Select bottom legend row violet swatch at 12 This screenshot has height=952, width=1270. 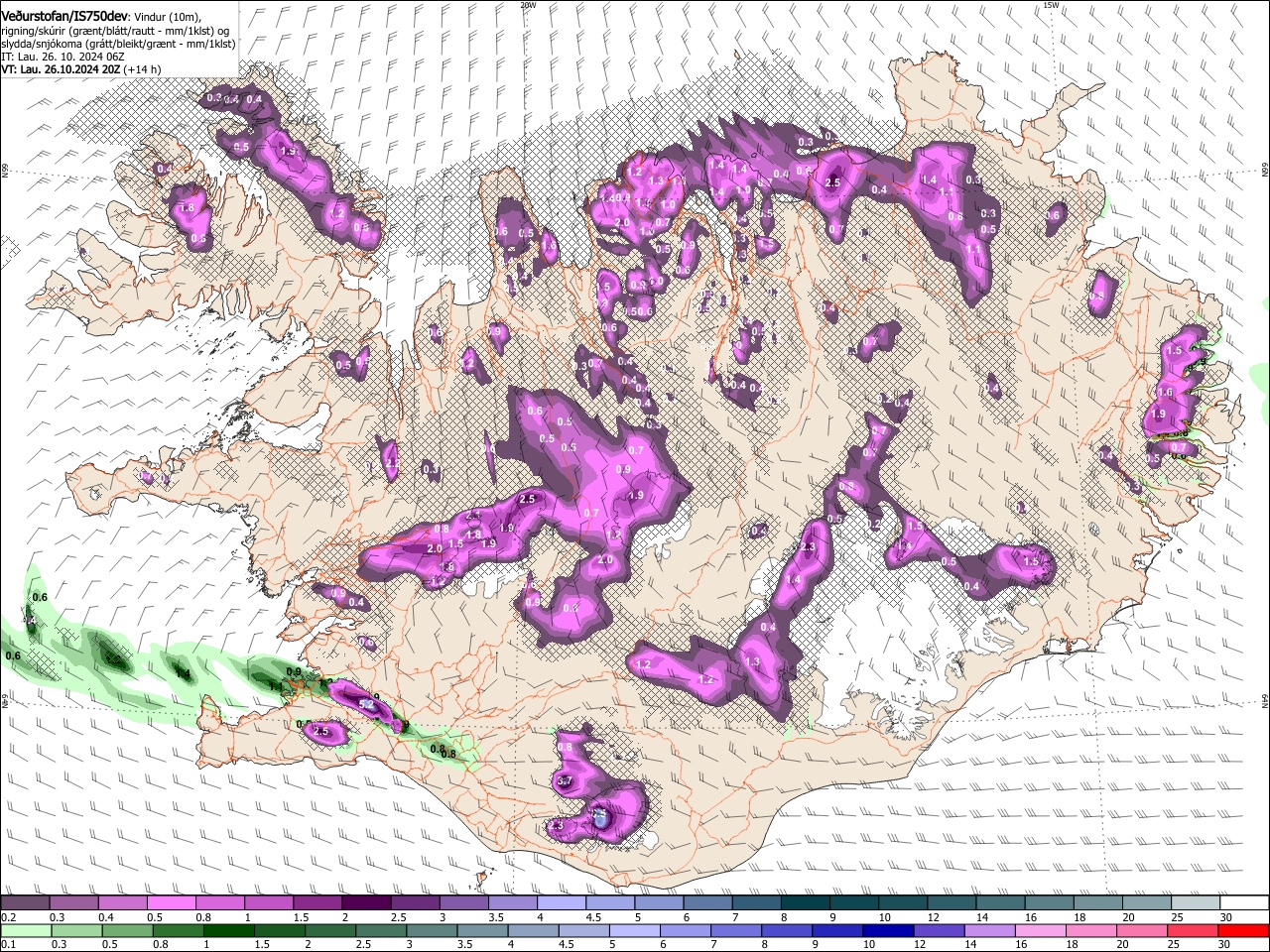942,930
